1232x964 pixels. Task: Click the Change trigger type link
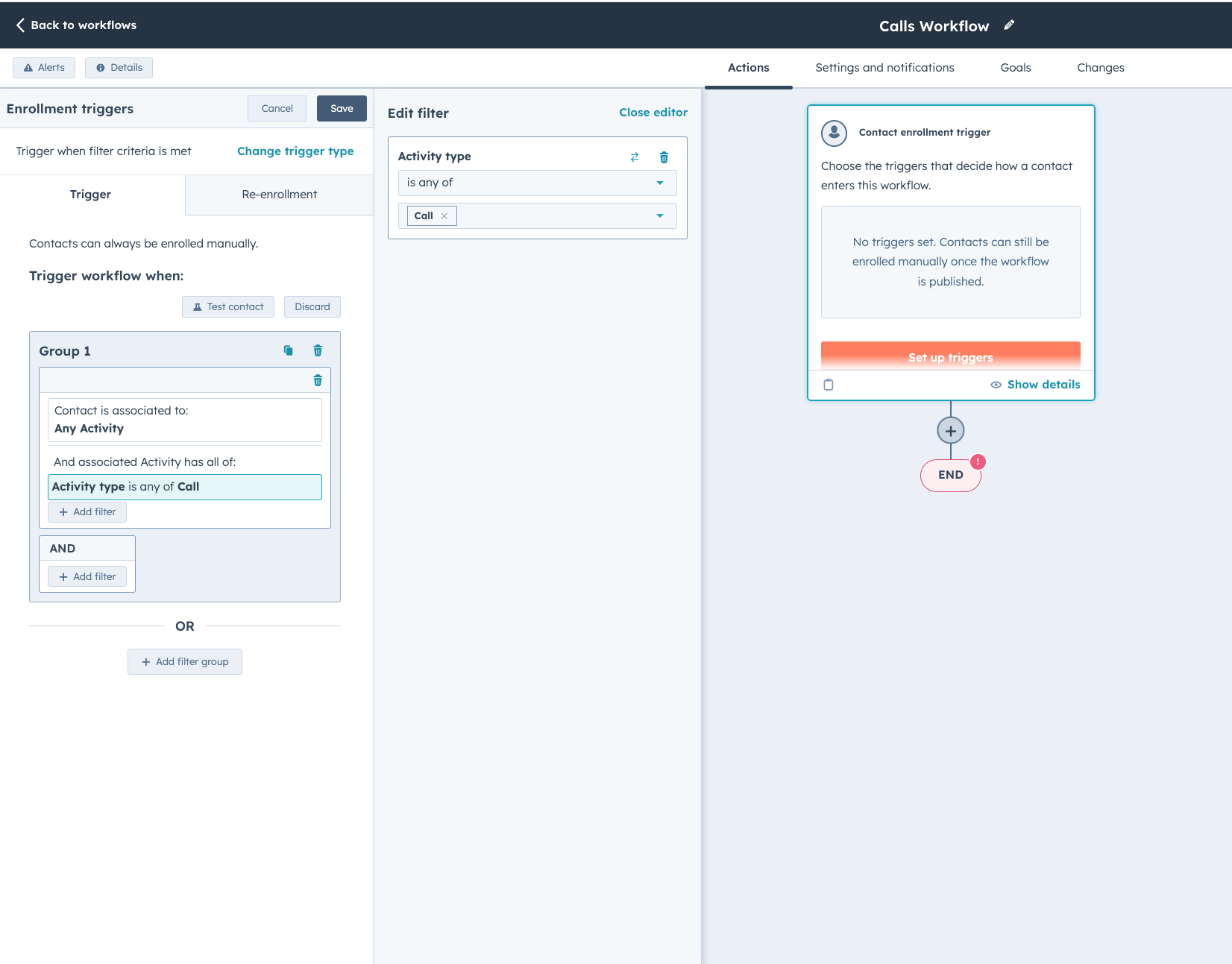click(x=295, y=151)
